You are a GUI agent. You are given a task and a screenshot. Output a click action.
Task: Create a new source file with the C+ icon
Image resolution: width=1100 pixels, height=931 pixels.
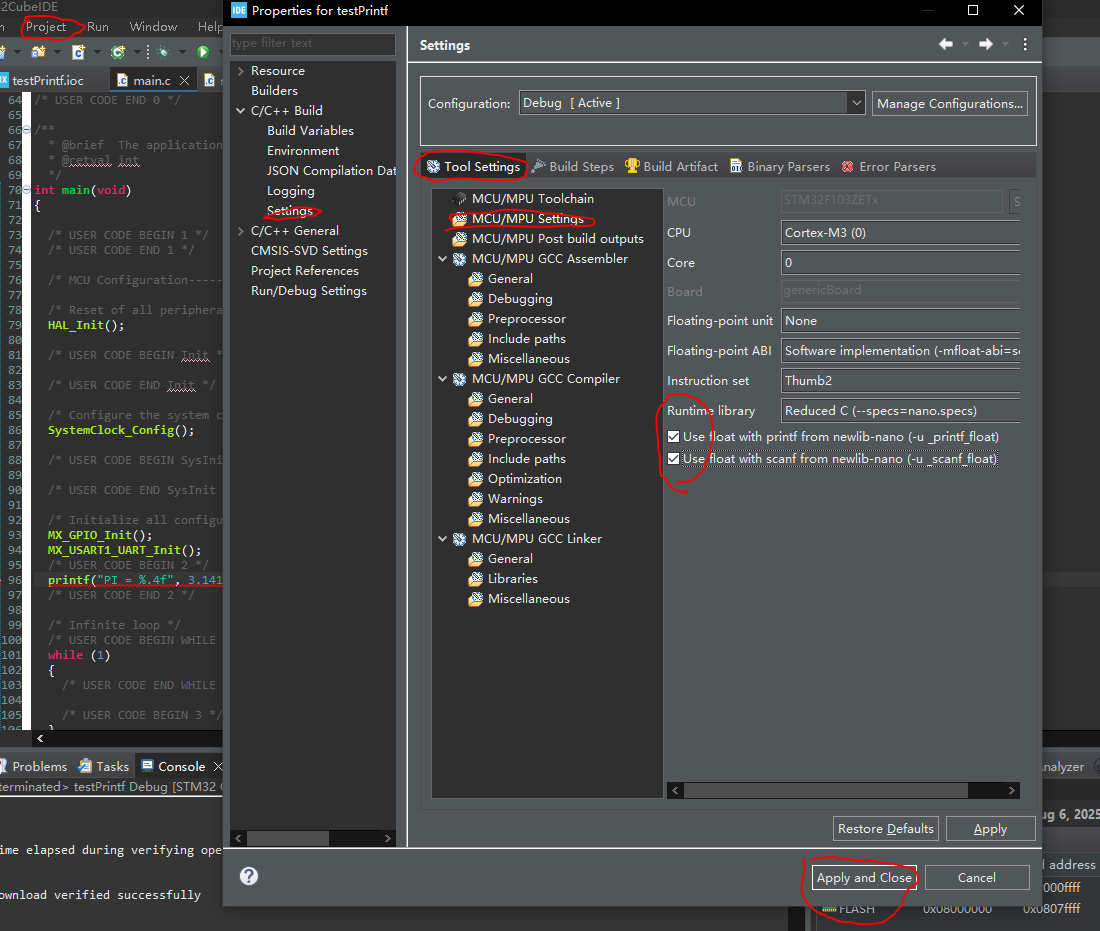coord(78,51)
